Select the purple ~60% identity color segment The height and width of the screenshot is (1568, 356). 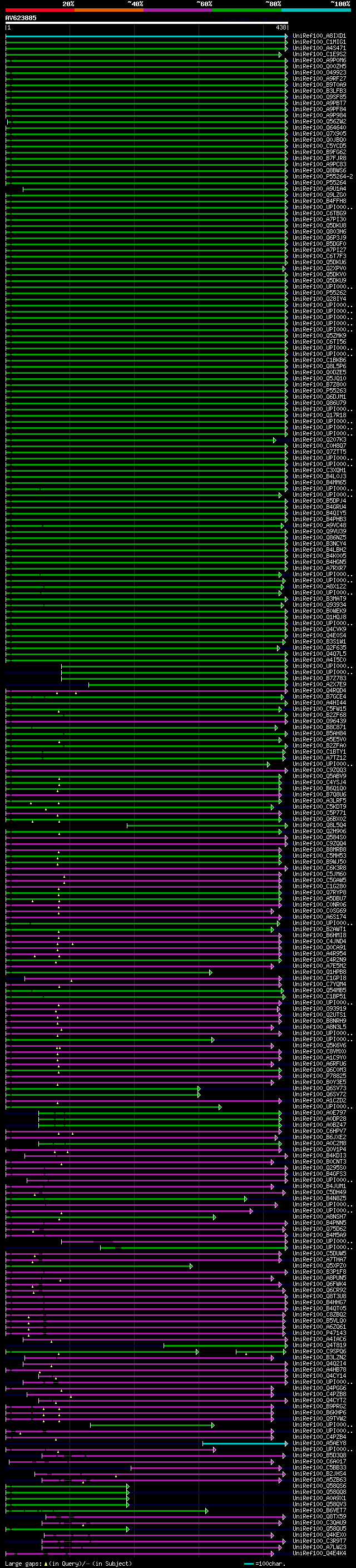point(177,10)
